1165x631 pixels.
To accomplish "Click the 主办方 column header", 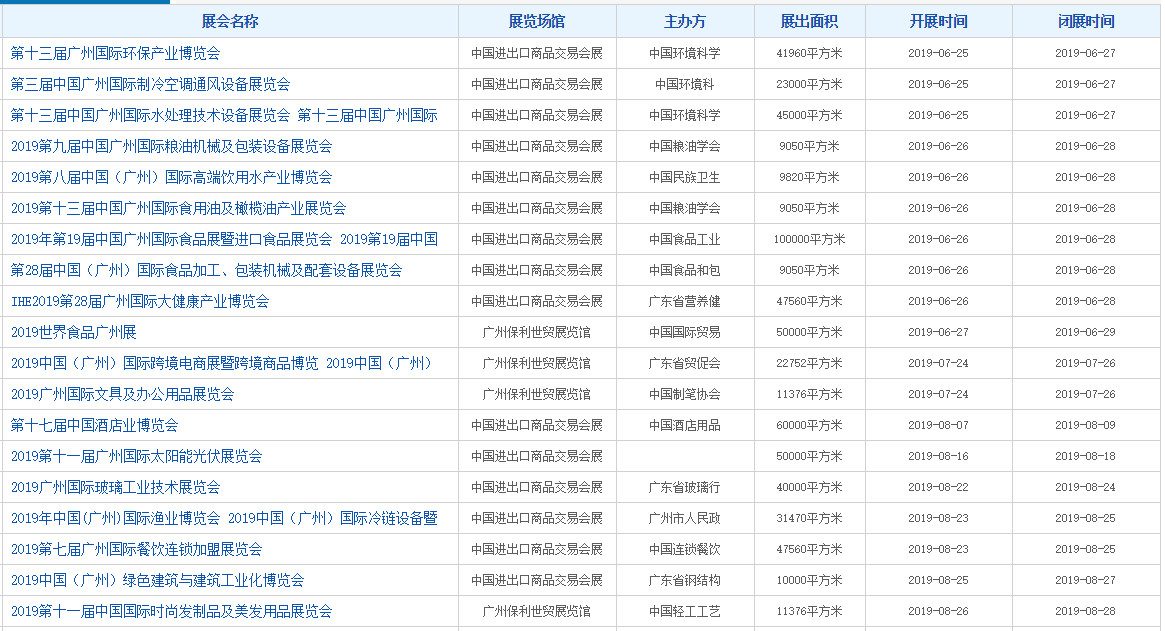I will [684, 22].
